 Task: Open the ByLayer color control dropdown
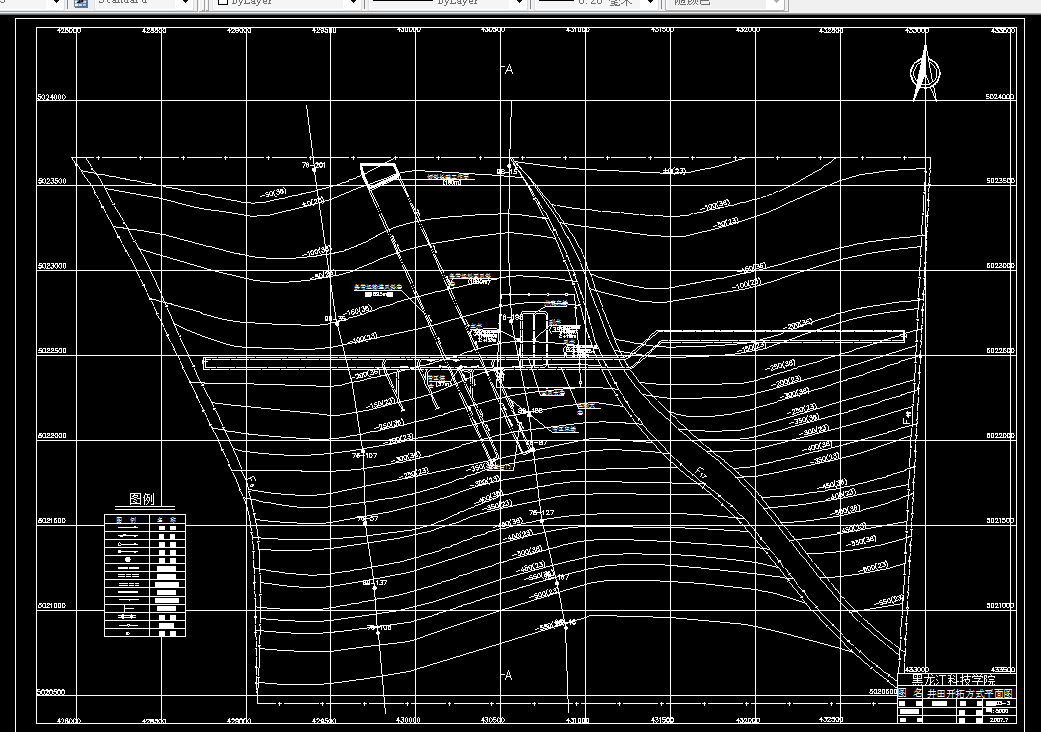(287, 3)
